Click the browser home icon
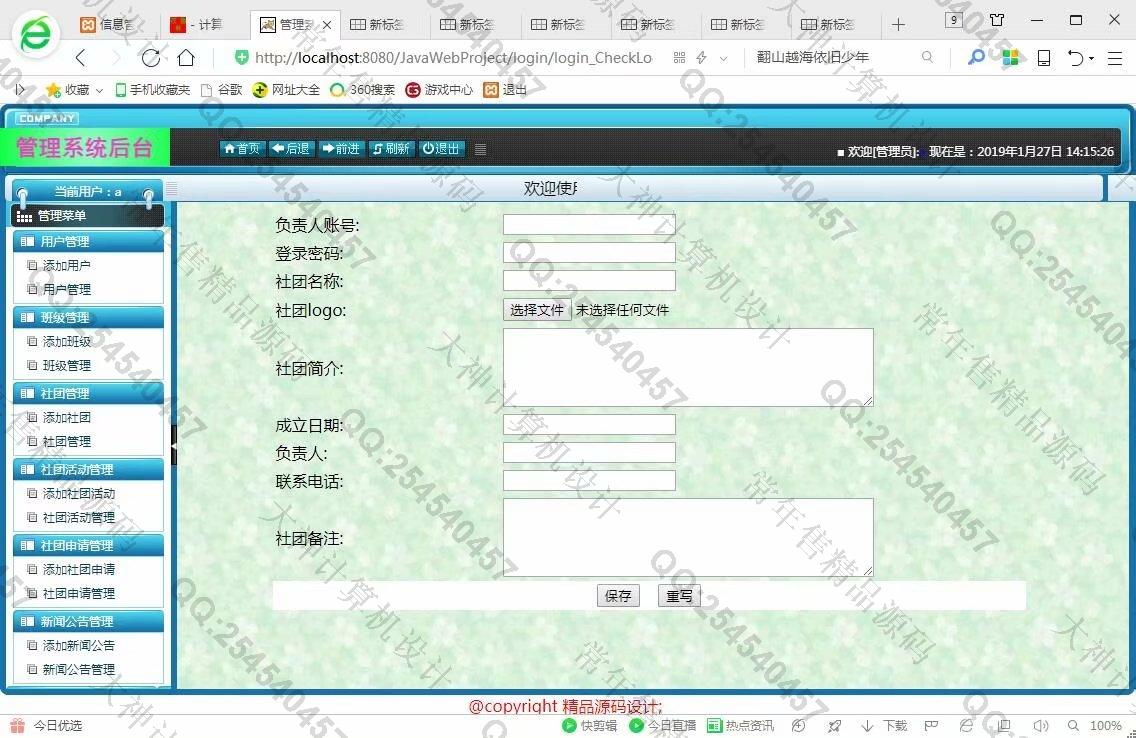Image resolution: width=1136 pixels, height=738 pixels. tap(186, 58)
